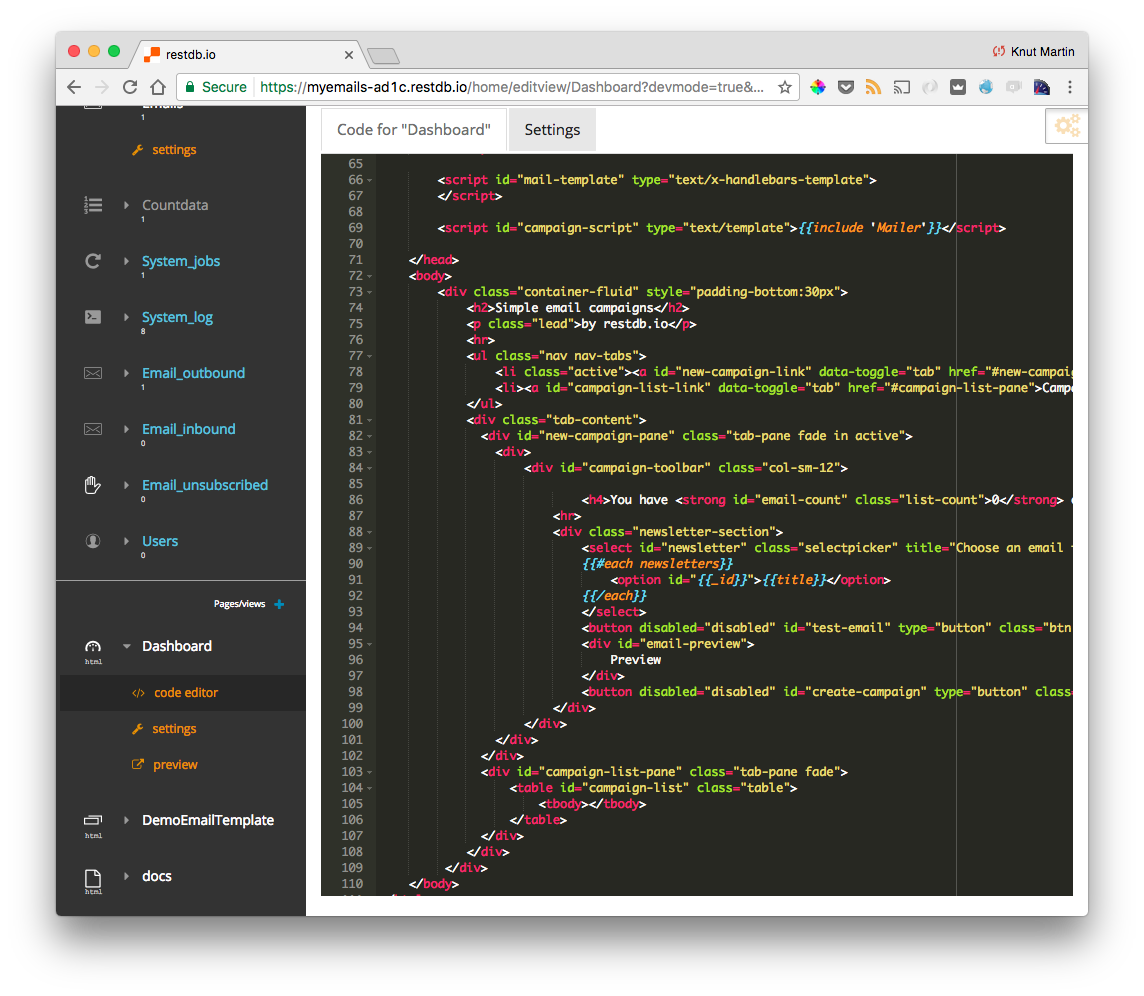The width and height of the screenshot is (1144, 996).
Task: Click the Users avatar icon
Action: tap(93, 541)
